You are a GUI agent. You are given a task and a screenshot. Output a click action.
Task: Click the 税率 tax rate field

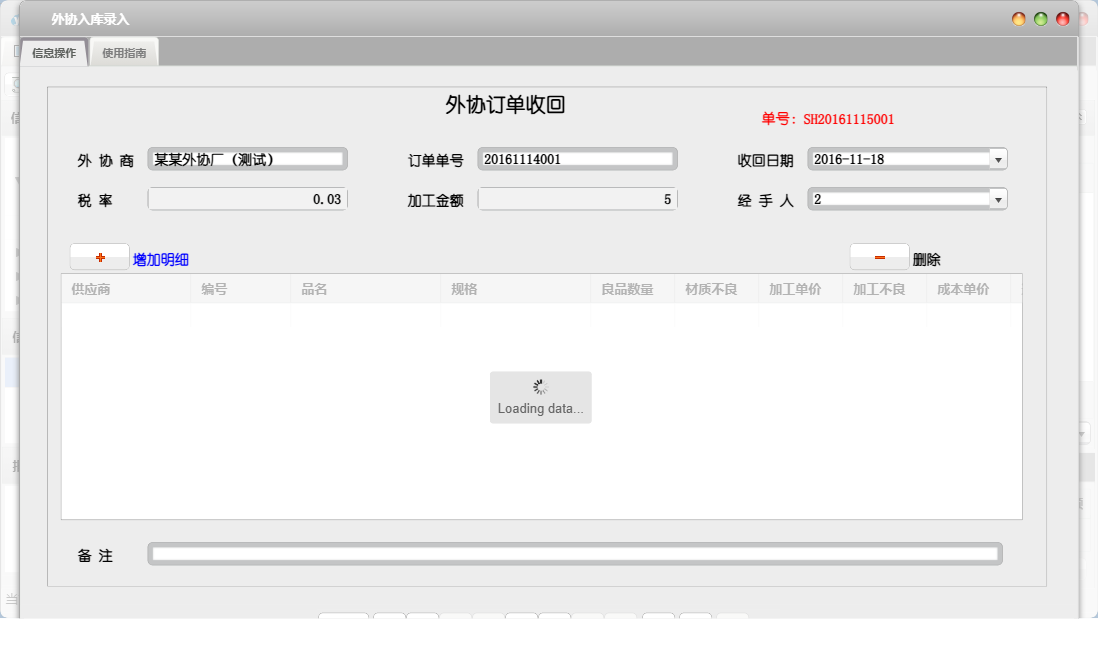[247, 198]
